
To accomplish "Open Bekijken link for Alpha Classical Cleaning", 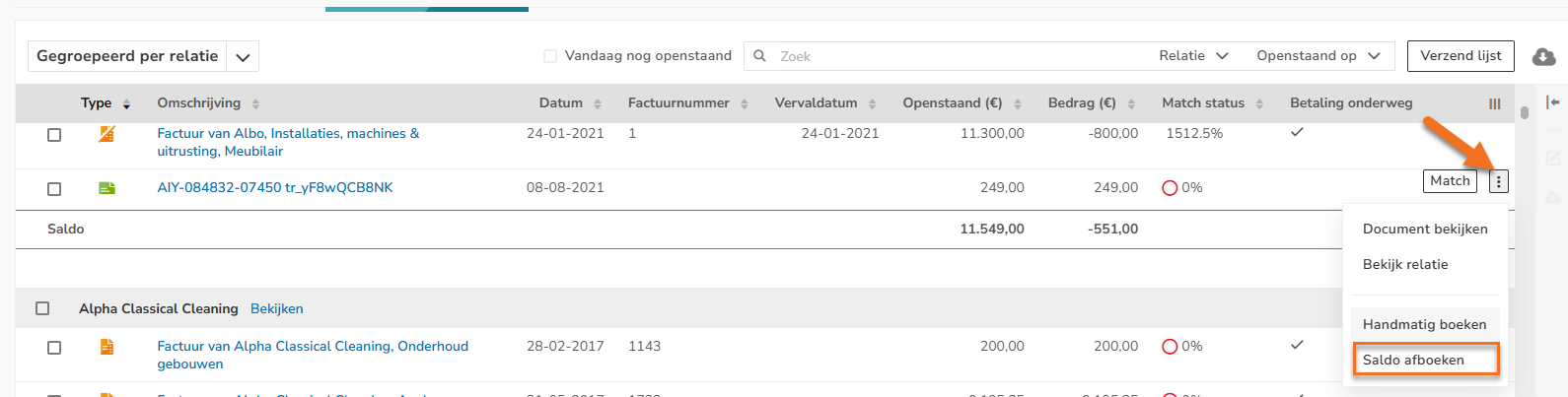I will pos(276,308).
